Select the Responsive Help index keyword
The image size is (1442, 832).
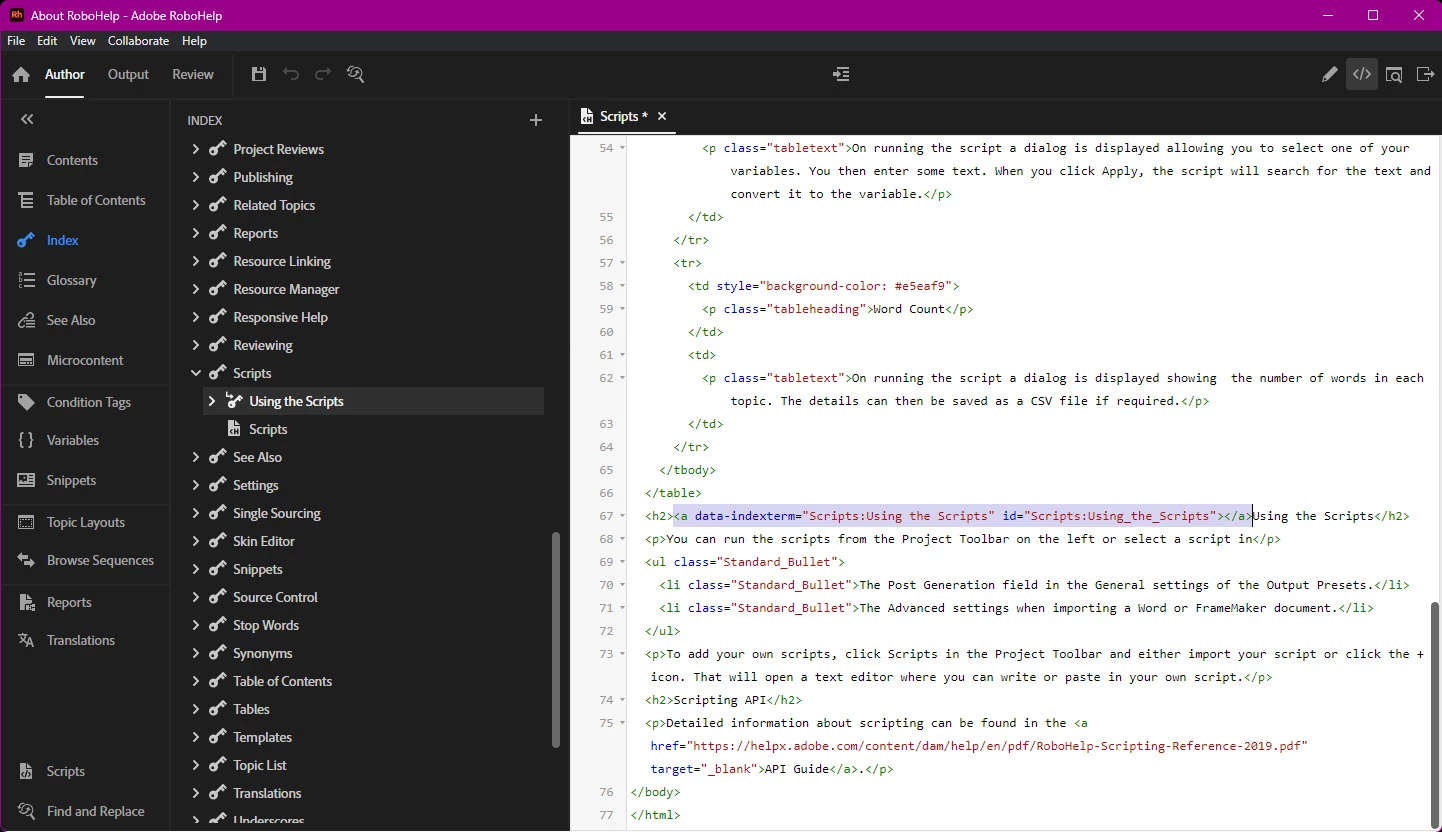280,317
